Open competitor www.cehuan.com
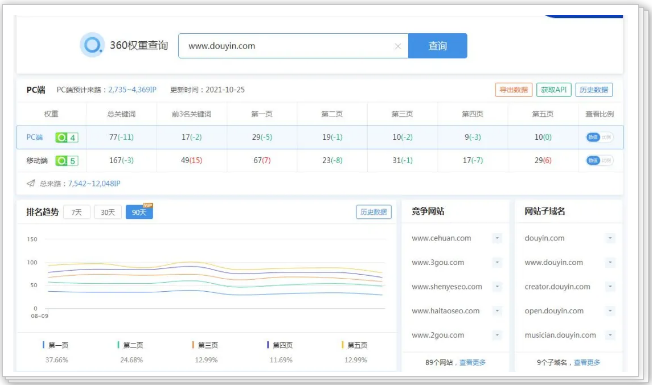The width and height of the screenshot is (652, 385). 441,238
